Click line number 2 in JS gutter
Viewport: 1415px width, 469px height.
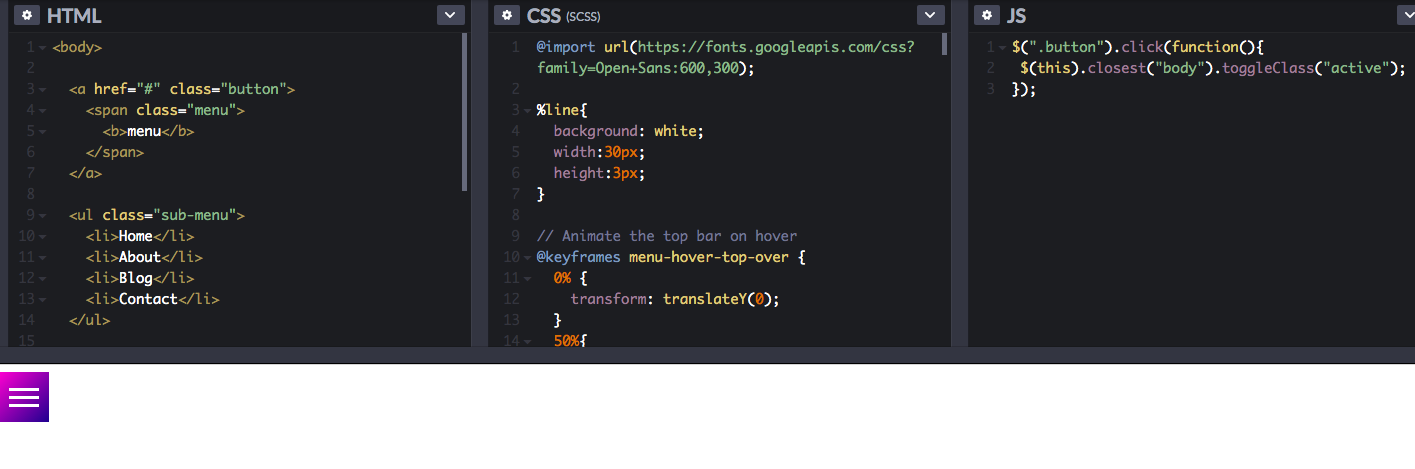991,68
